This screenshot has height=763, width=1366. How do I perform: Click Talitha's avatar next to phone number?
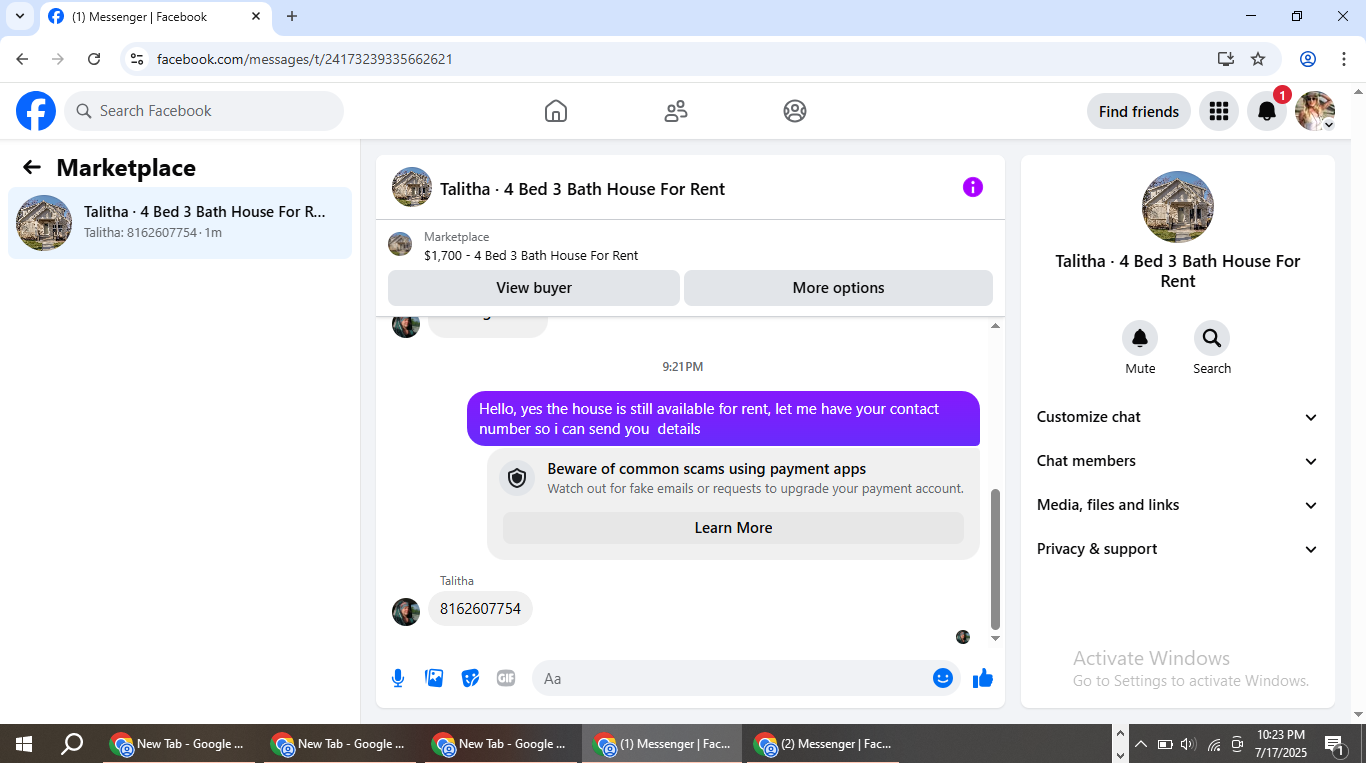(406, 611)
